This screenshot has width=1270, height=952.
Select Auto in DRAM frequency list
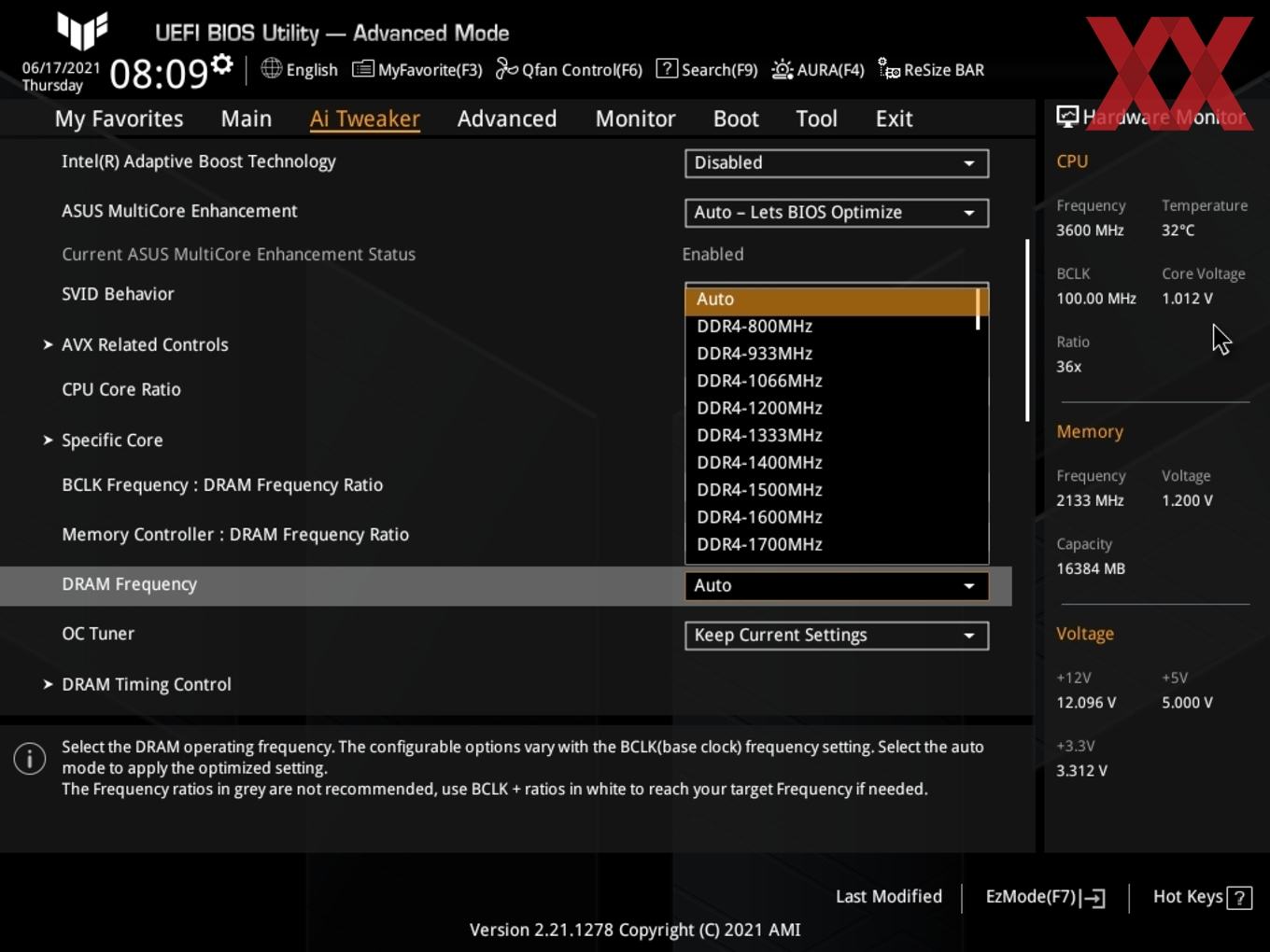click(x=831, y=300)
